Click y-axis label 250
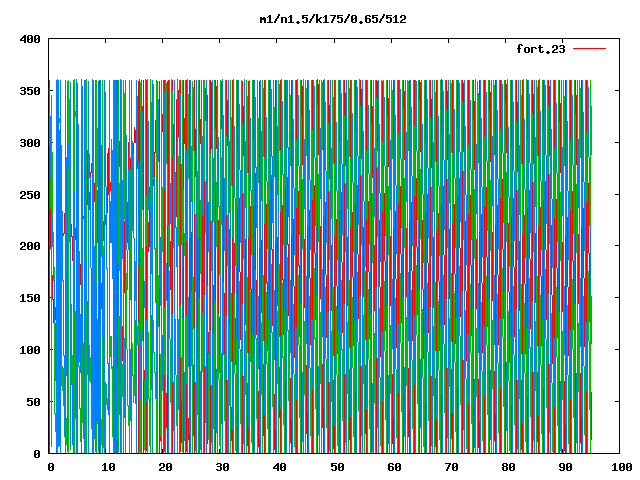640x480 pixels. 30,195
